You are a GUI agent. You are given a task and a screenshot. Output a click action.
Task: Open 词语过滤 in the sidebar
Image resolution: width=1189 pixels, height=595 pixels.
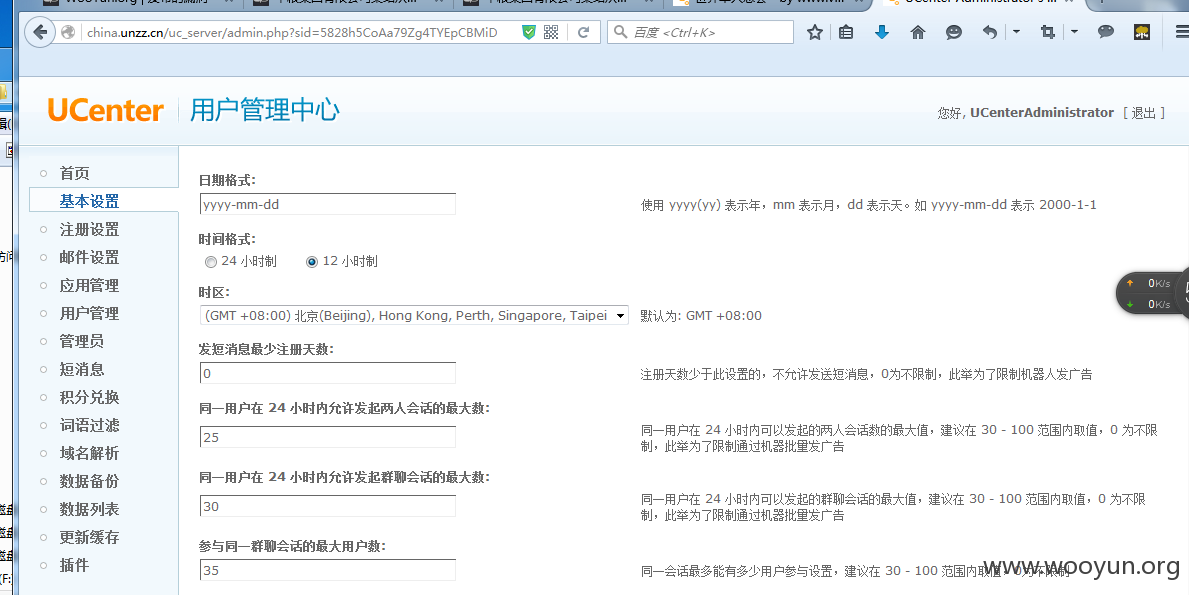coord(89,425)
